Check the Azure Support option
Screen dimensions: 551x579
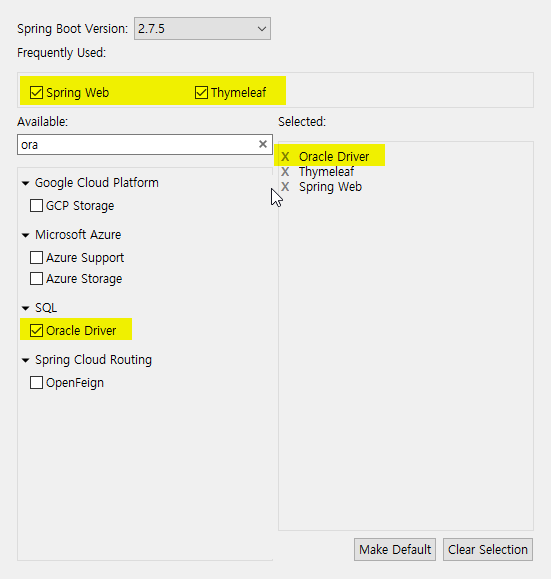pos(36,258)
